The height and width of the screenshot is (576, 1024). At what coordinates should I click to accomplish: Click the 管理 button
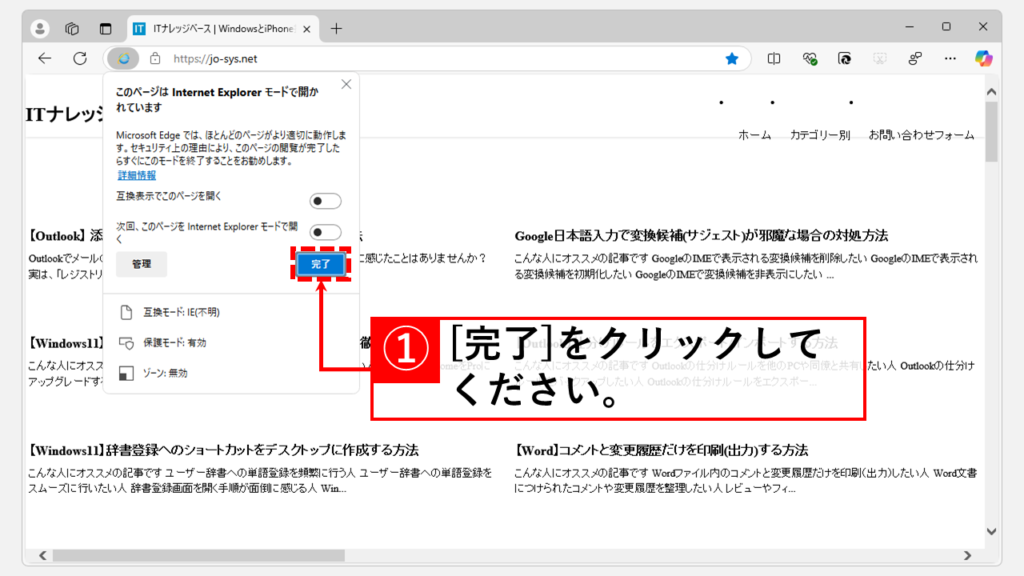[x=141, y=264]
